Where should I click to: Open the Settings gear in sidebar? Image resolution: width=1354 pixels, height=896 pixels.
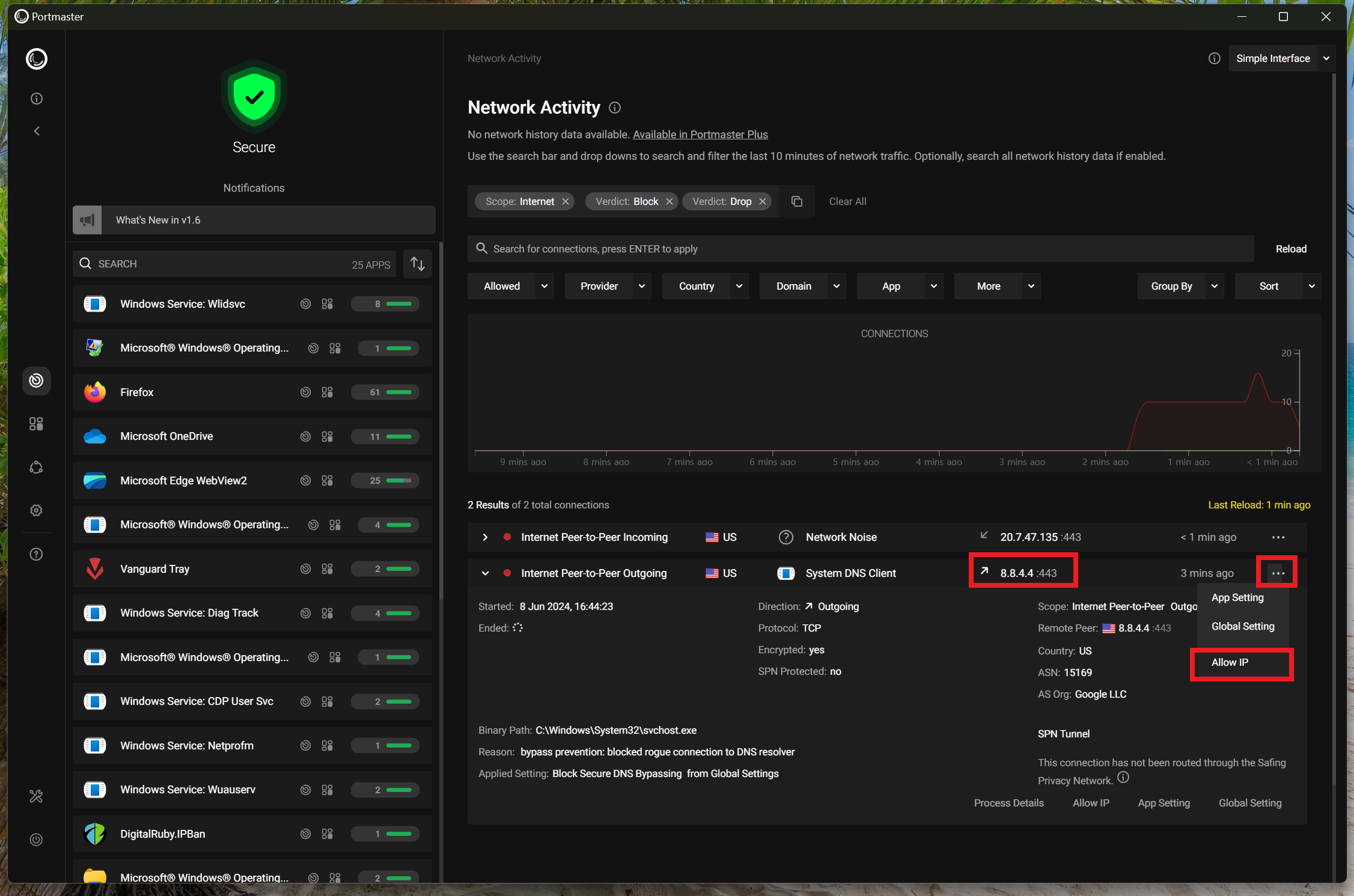(36, 510)
